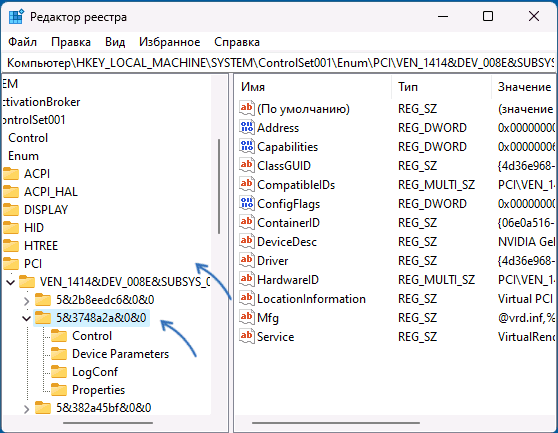This screenshot has height=433, width=558.
Task: Click the ConfigFlags DWORD icon
Action: 247,204
